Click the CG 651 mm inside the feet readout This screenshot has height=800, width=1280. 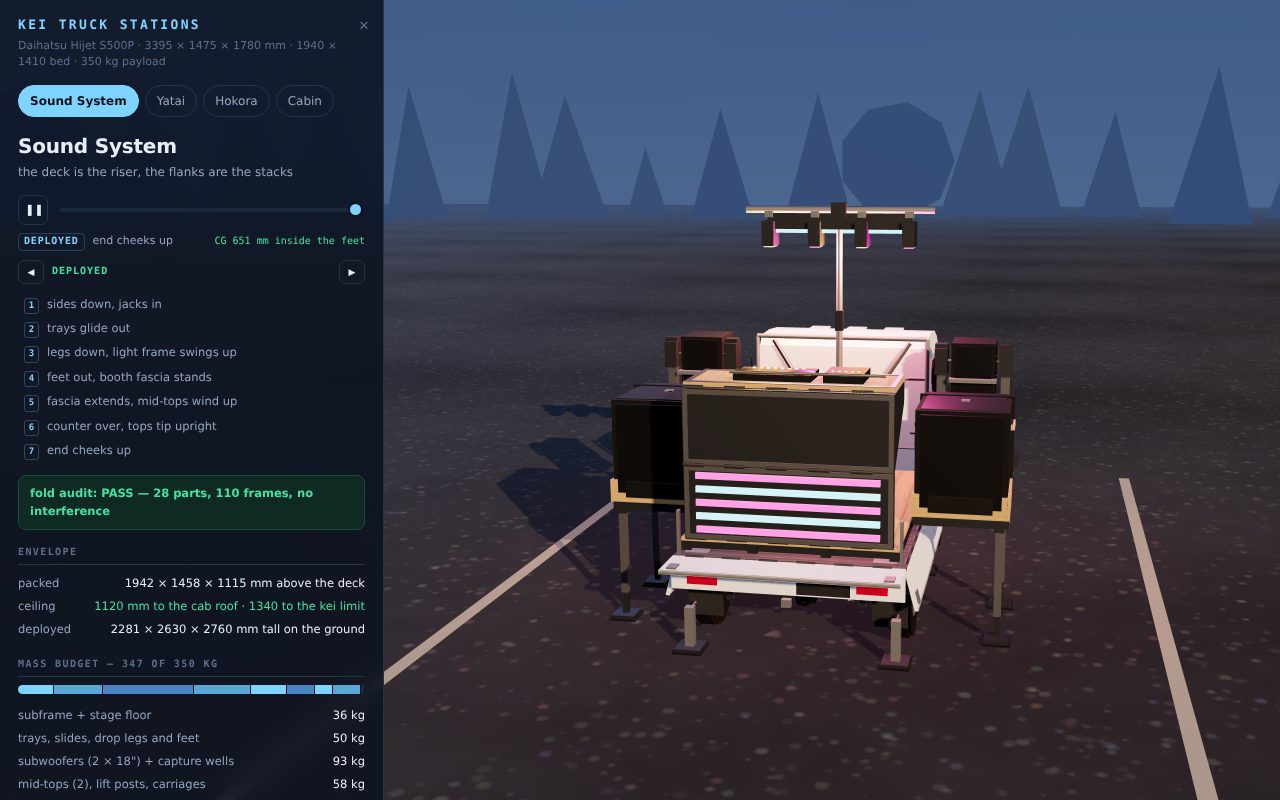pyautogui.click(x=290, y=241)
